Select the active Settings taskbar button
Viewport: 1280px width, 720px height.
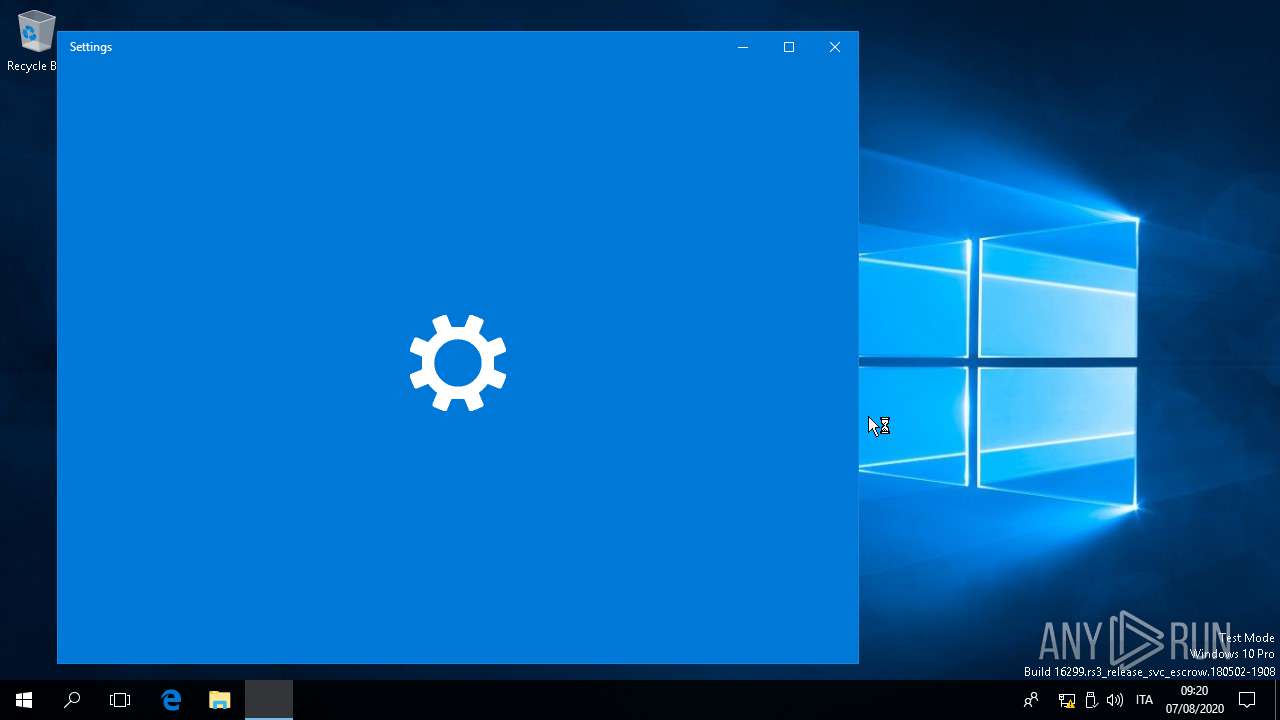(269, 700)
